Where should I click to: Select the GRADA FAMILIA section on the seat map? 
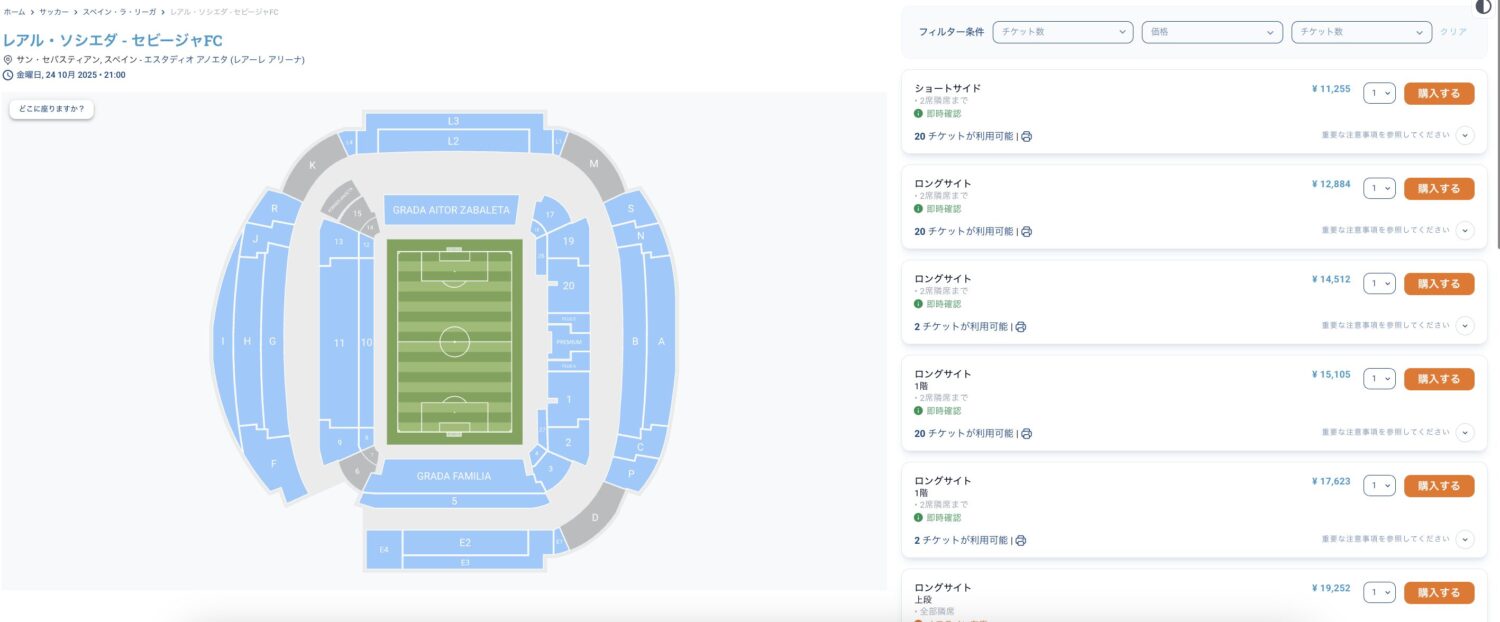pyautogui.click(x=454, y=476)
